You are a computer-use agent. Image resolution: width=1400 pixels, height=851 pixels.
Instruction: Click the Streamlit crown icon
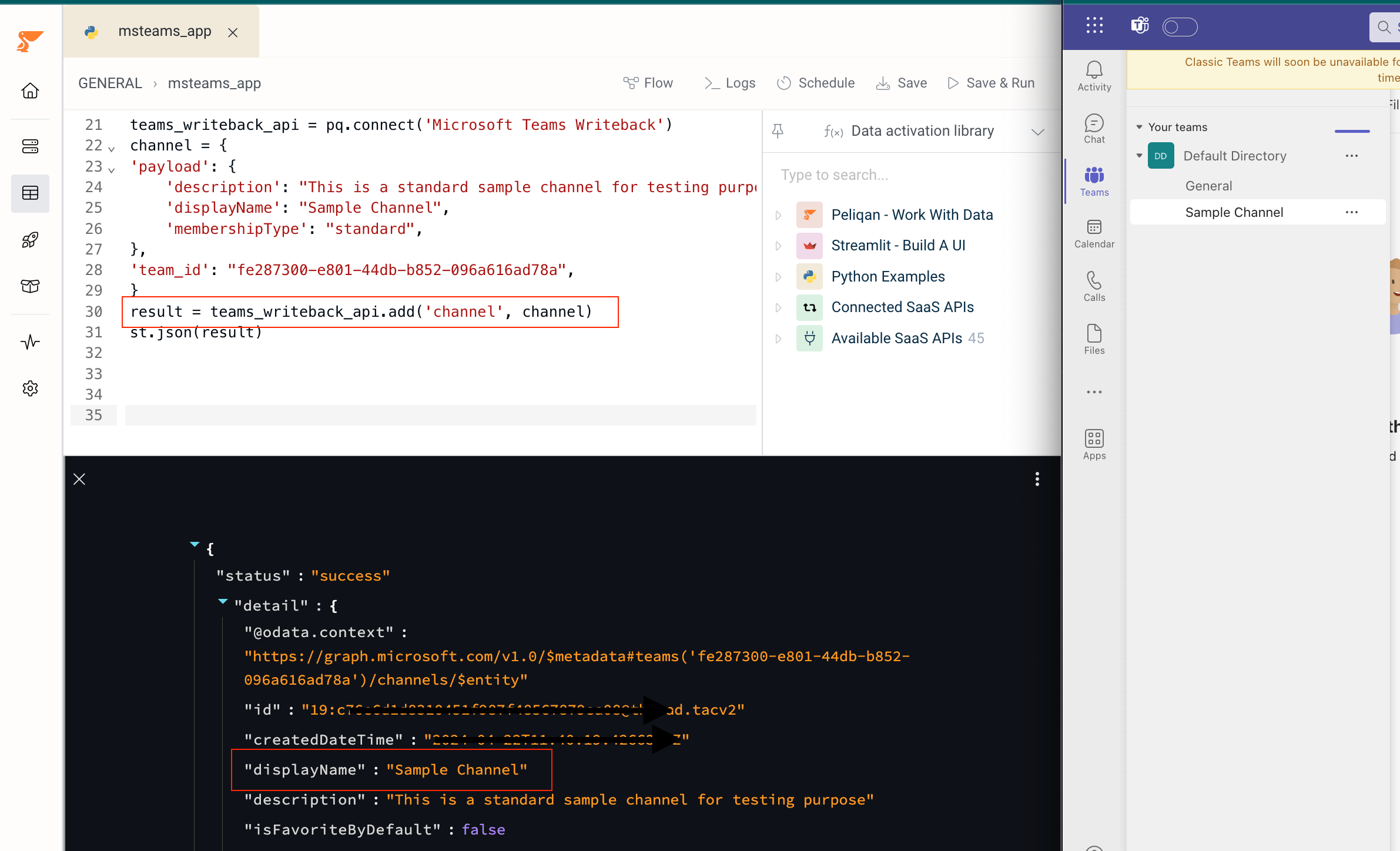tap(809, 246)
